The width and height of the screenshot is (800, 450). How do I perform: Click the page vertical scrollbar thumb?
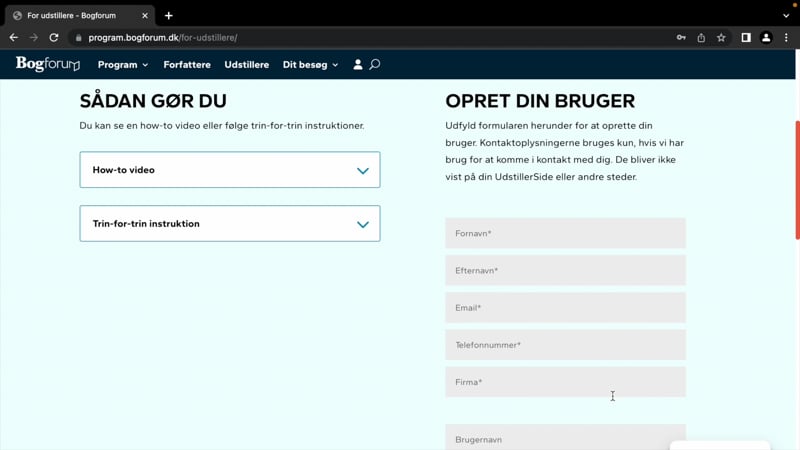point(797,180)
